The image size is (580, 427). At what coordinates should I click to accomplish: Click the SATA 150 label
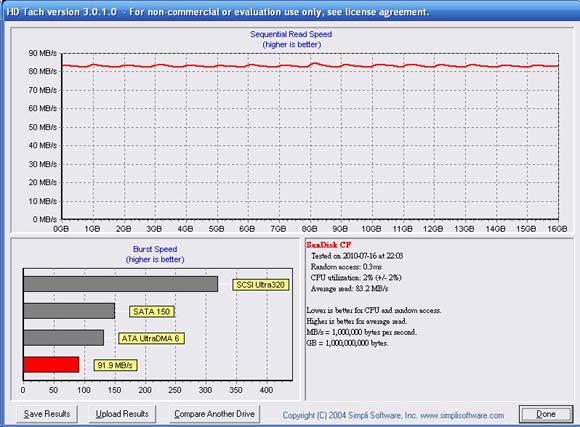(151, 312)
